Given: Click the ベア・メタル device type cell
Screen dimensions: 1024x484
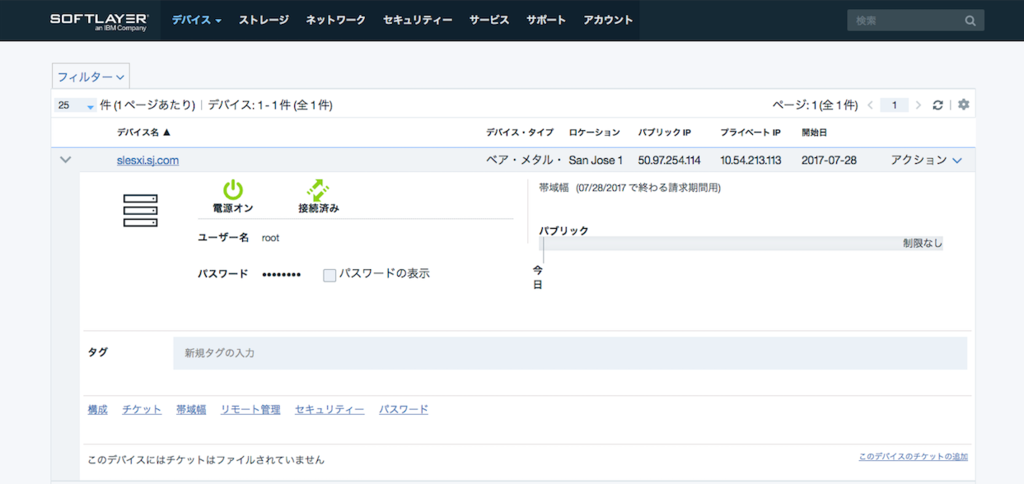Looking at the screenshot, I should pyautogui.click(x=524, y=160).
